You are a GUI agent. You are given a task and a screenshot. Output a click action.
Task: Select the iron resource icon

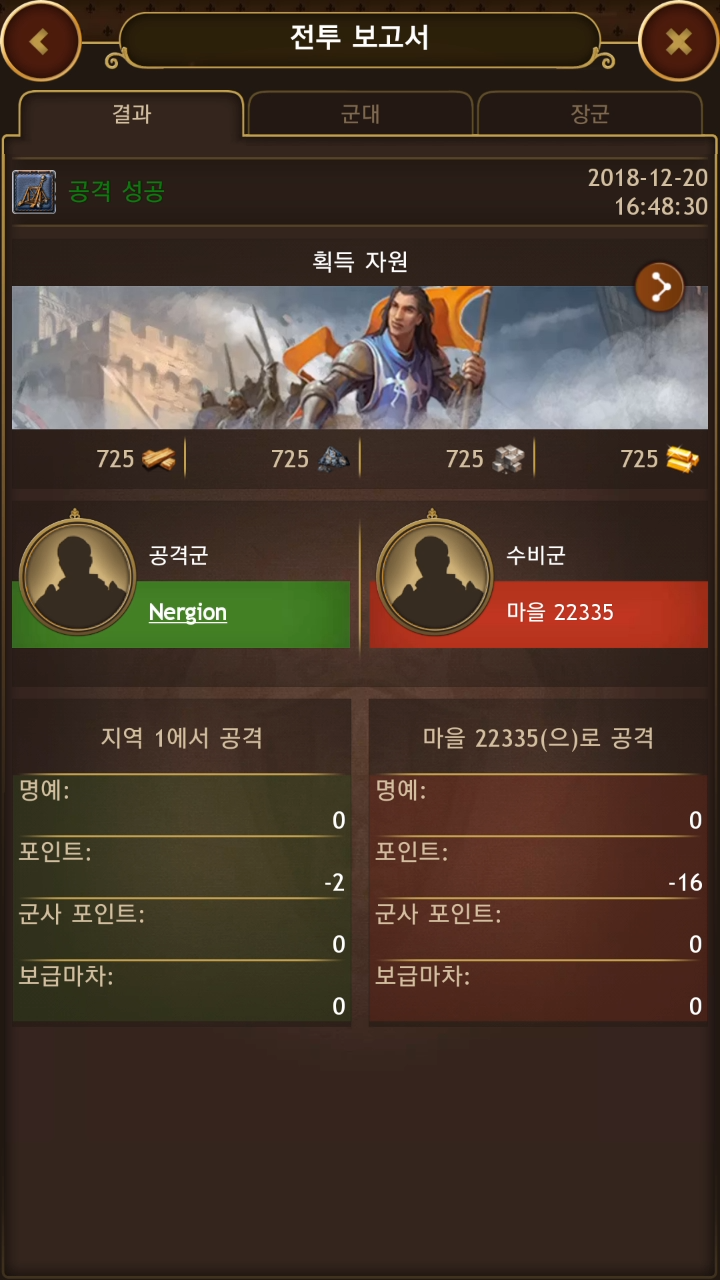tap(508, 459)
